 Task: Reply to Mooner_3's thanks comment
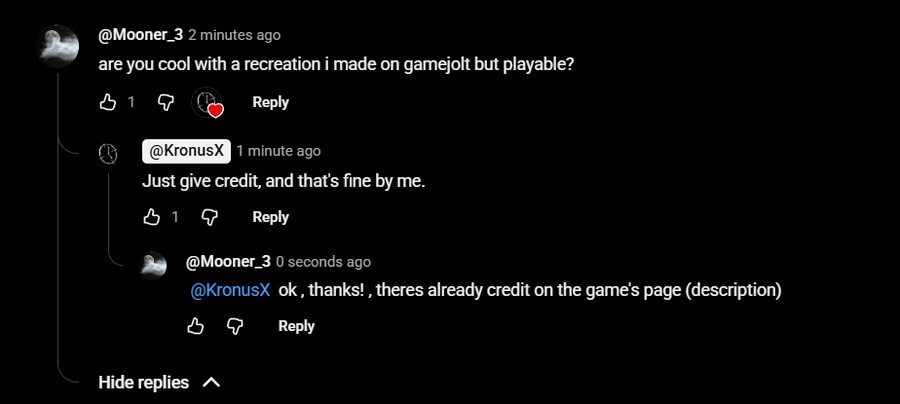(x=296, y=326)
